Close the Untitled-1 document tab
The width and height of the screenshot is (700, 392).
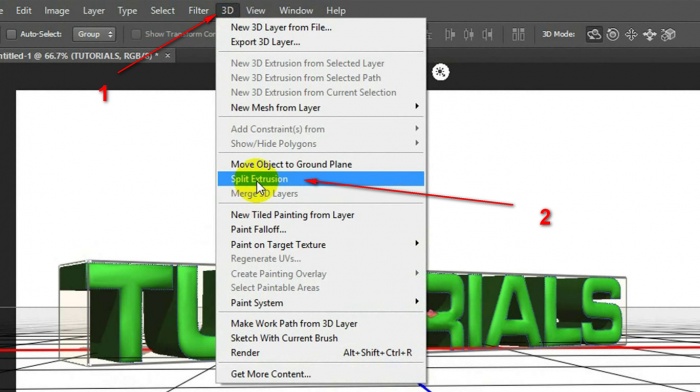coord(167,56)
